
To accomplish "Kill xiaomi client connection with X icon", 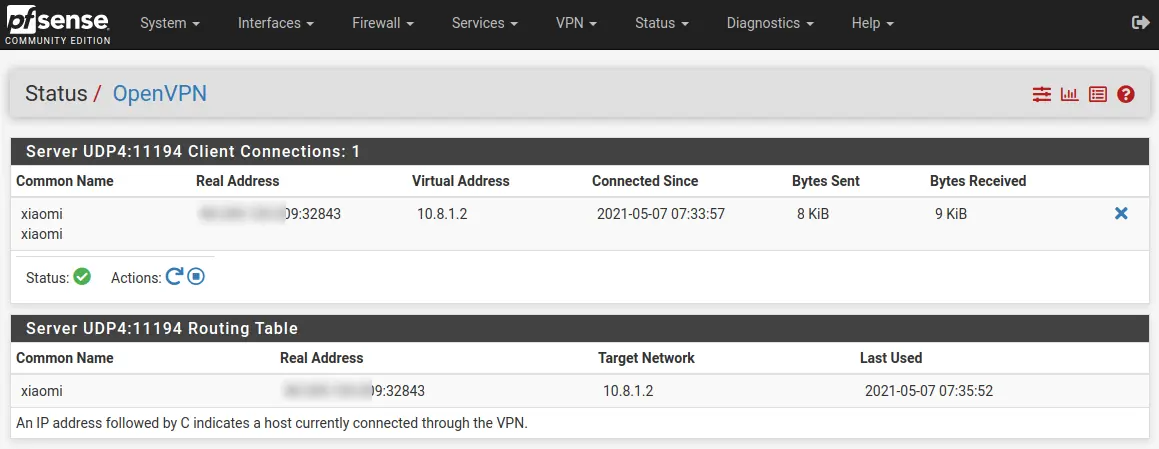I will click(1121, 214).
